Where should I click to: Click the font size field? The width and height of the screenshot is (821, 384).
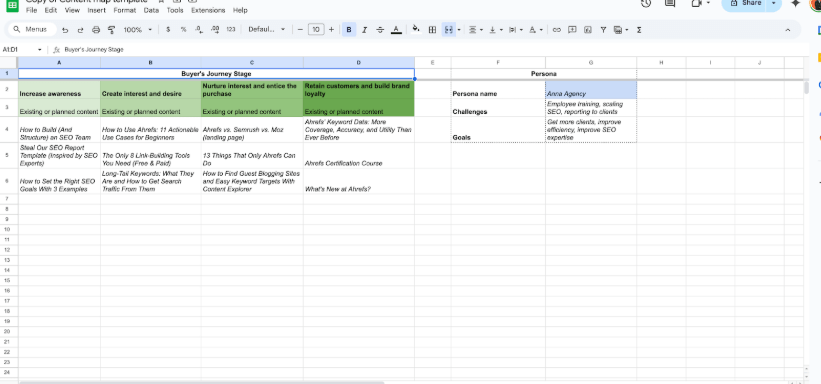(316, 30)
